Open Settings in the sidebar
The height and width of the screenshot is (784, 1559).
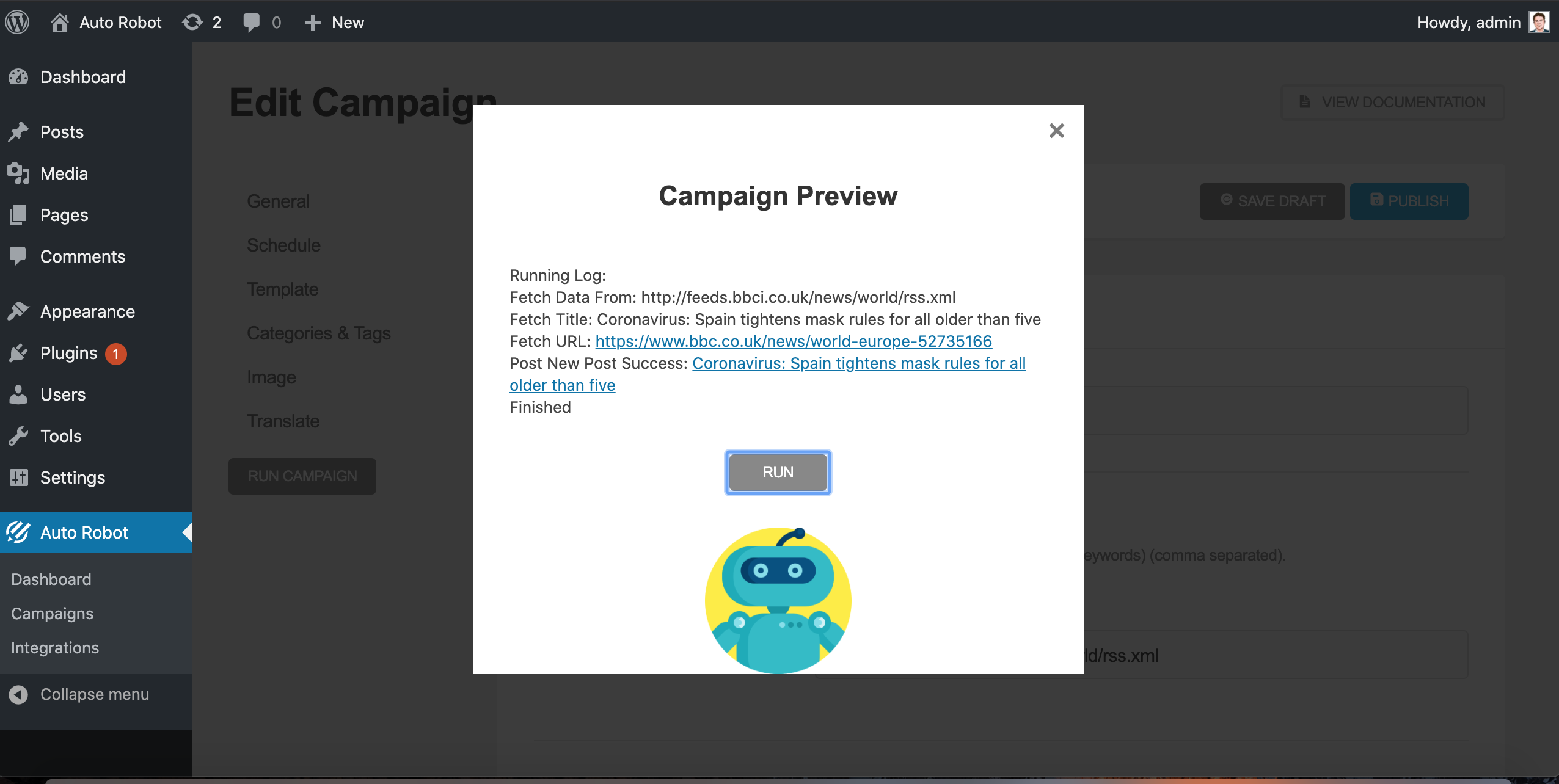click(x=73, y=477)
